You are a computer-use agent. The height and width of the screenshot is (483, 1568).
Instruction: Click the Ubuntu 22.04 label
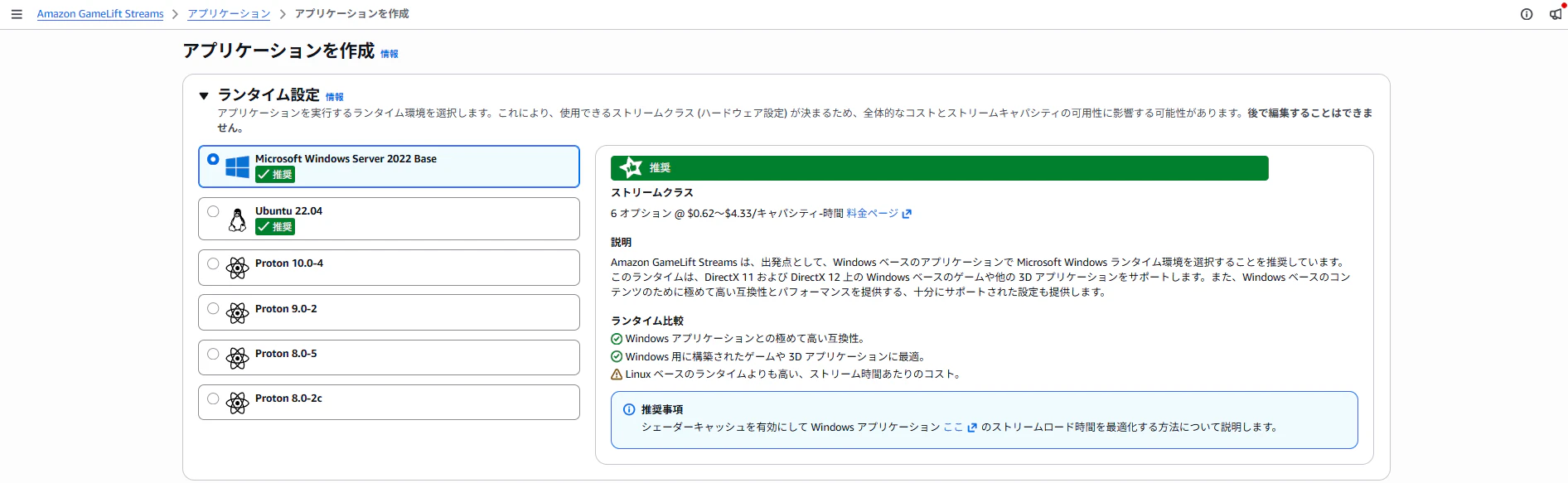pyautogui.click(x=288, y=211)
